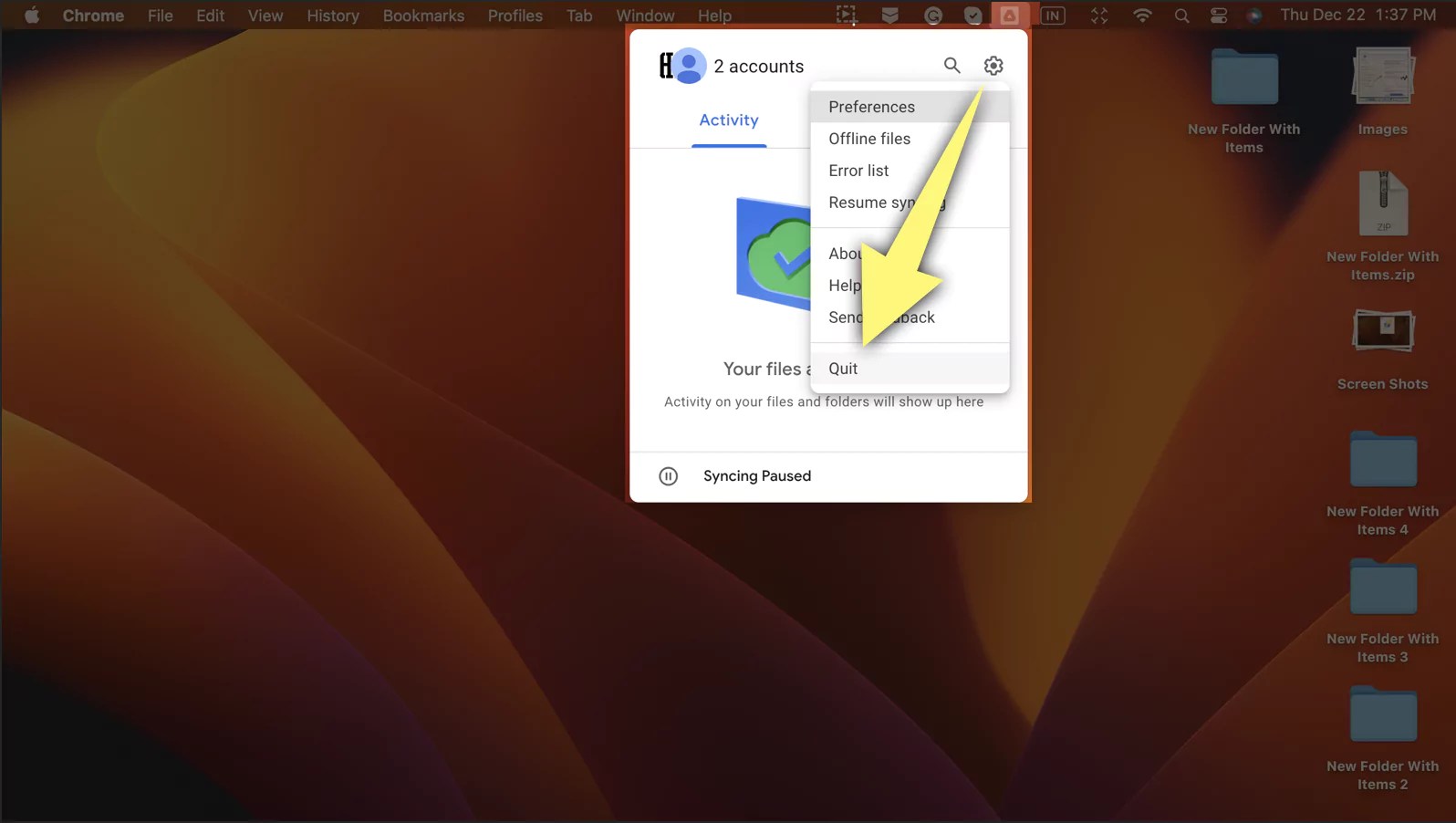This screenshot has height=823, width=1456.
Task: Select New Folder With Items.zip file
Action: click(1383, 226)
